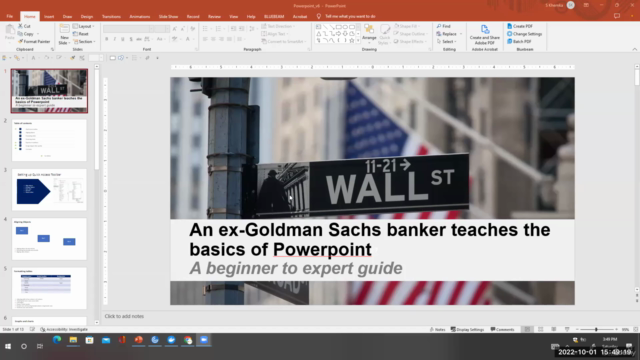
Task: Open the Shape Fill dropdown
Action: point(407,26)
